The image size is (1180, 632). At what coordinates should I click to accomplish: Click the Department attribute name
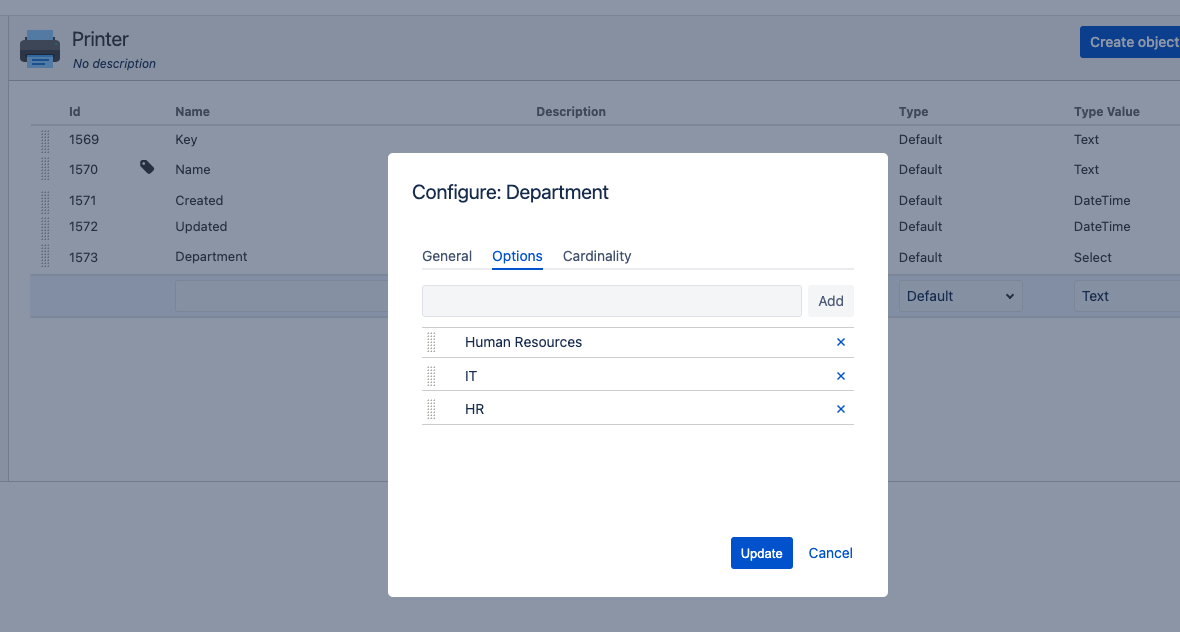click(x=211, y=257)
